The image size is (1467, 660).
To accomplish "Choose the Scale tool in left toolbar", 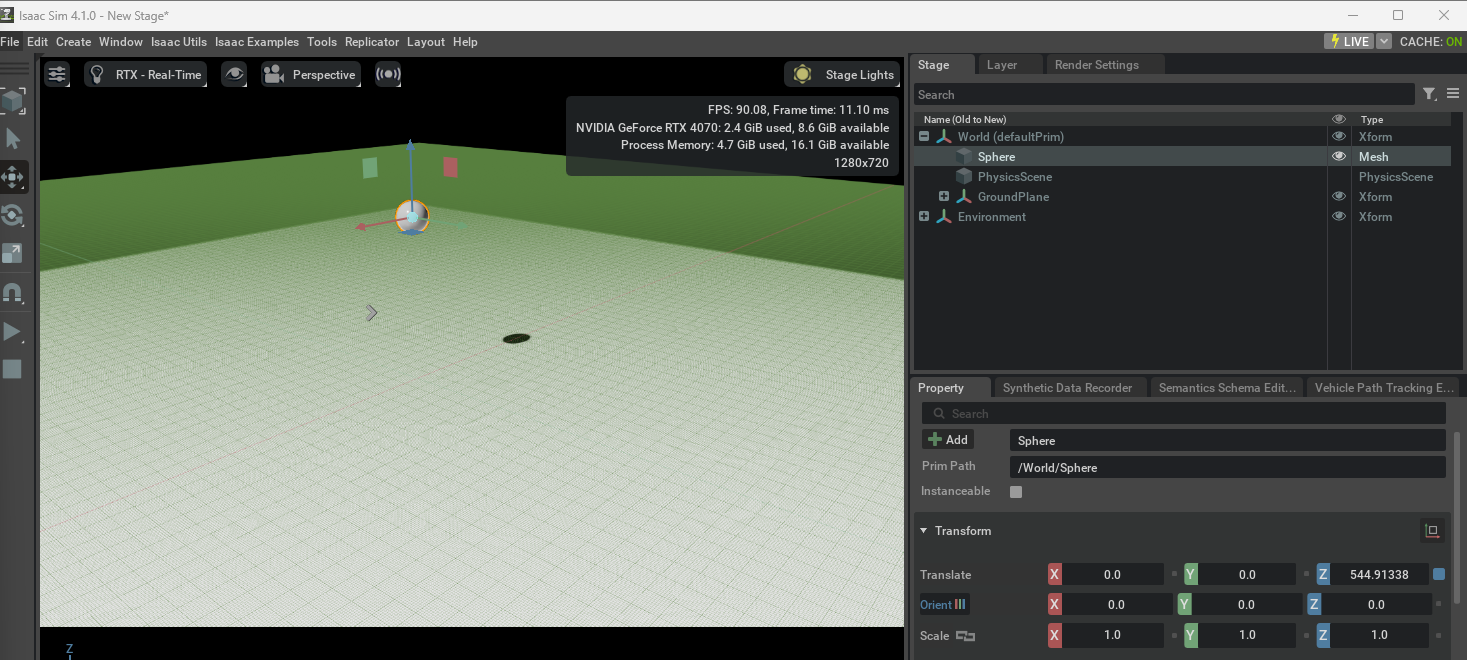I will pos(12,253).
